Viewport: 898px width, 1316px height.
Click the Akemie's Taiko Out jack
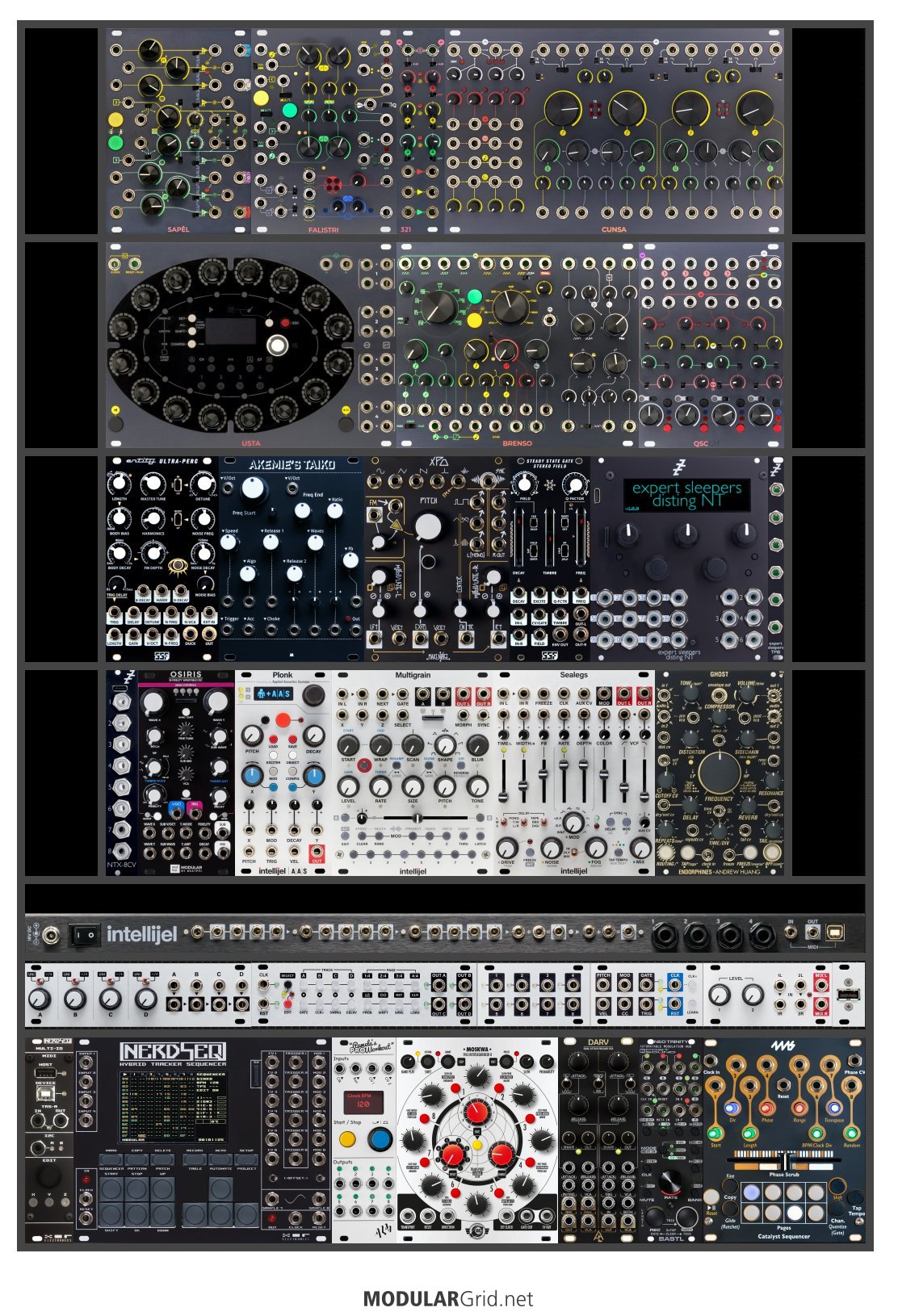[355, 630]
